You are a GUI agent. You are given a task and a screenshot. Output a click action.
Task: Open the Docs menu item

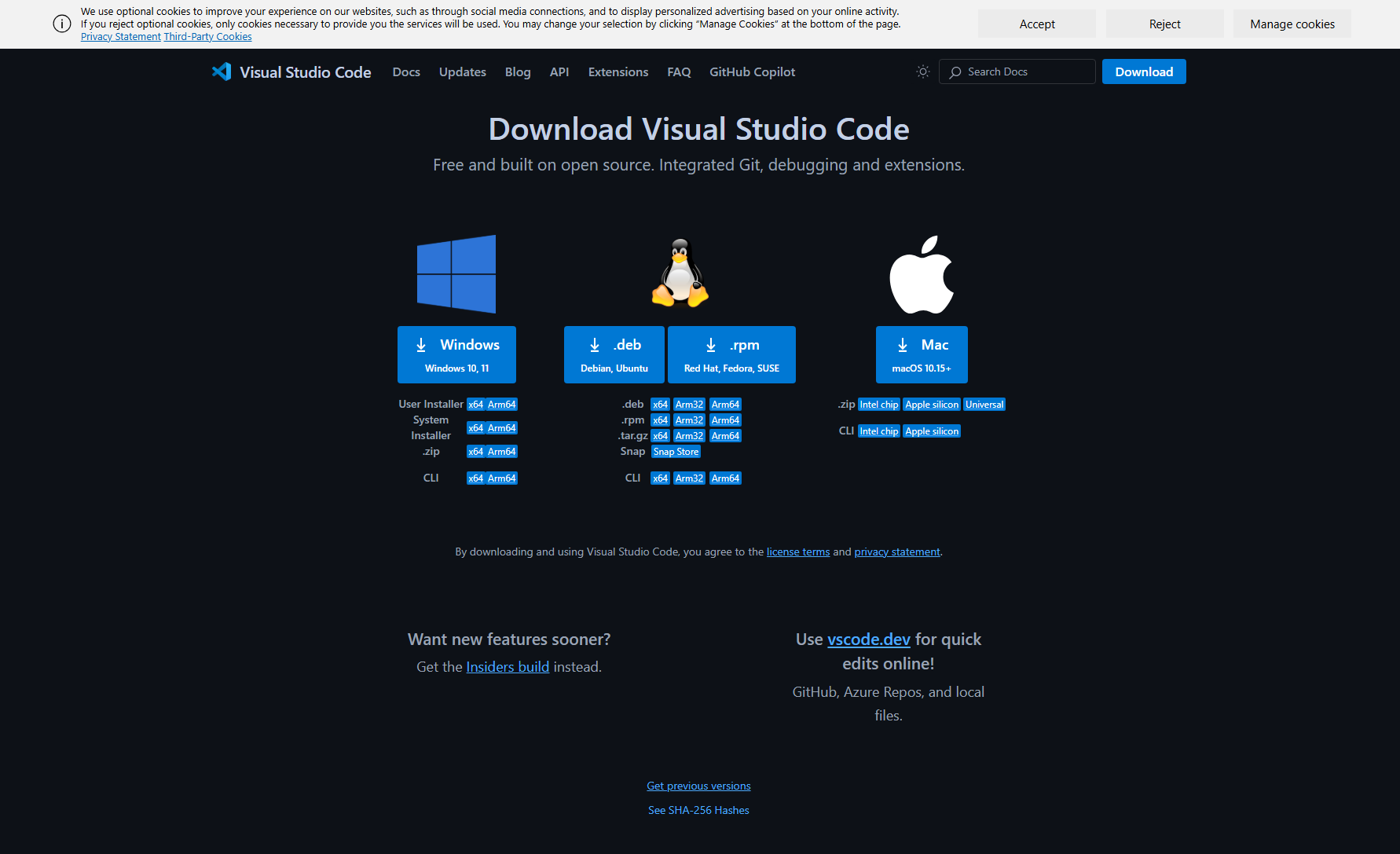coord(406,71)
